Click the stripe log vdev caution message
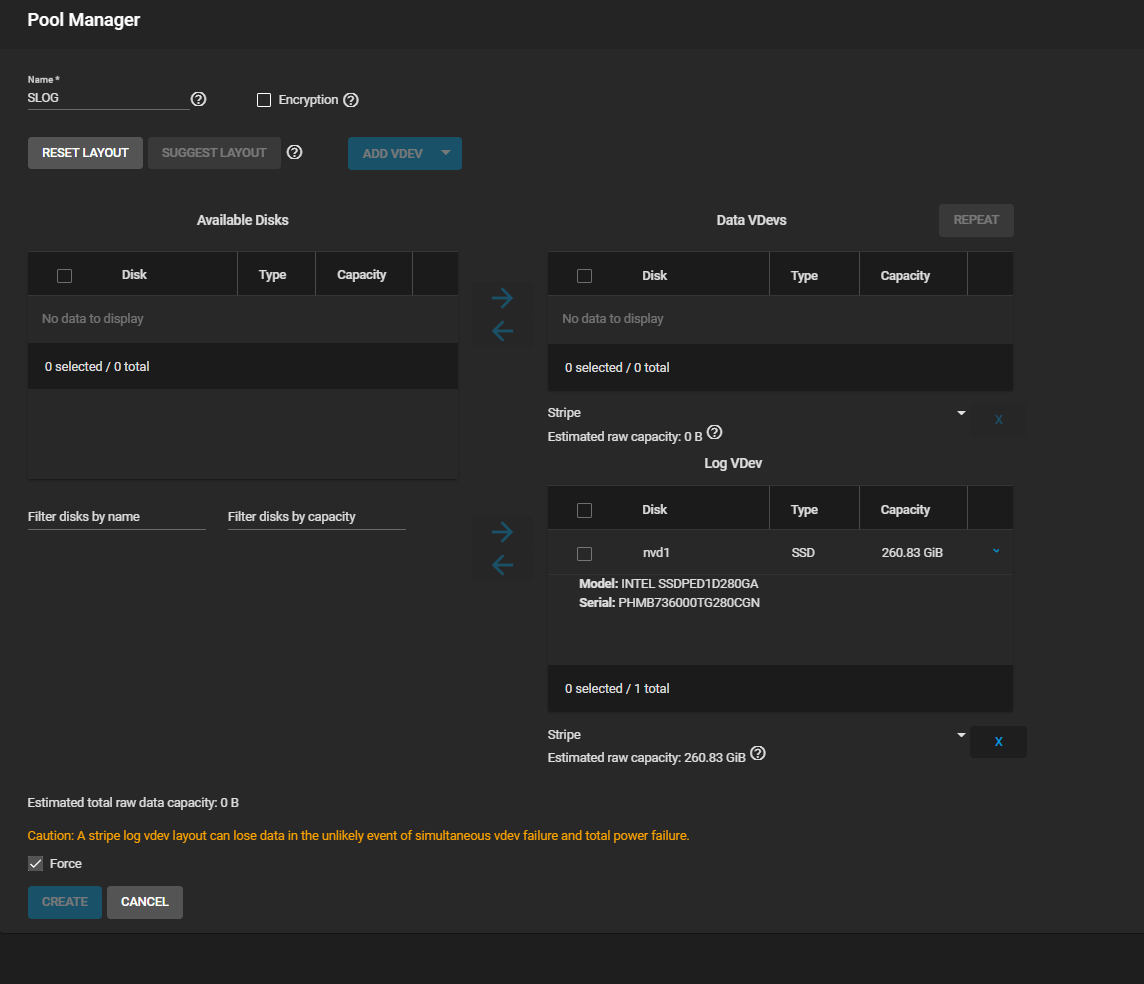The image size is (1144, 984). [358, 836]
